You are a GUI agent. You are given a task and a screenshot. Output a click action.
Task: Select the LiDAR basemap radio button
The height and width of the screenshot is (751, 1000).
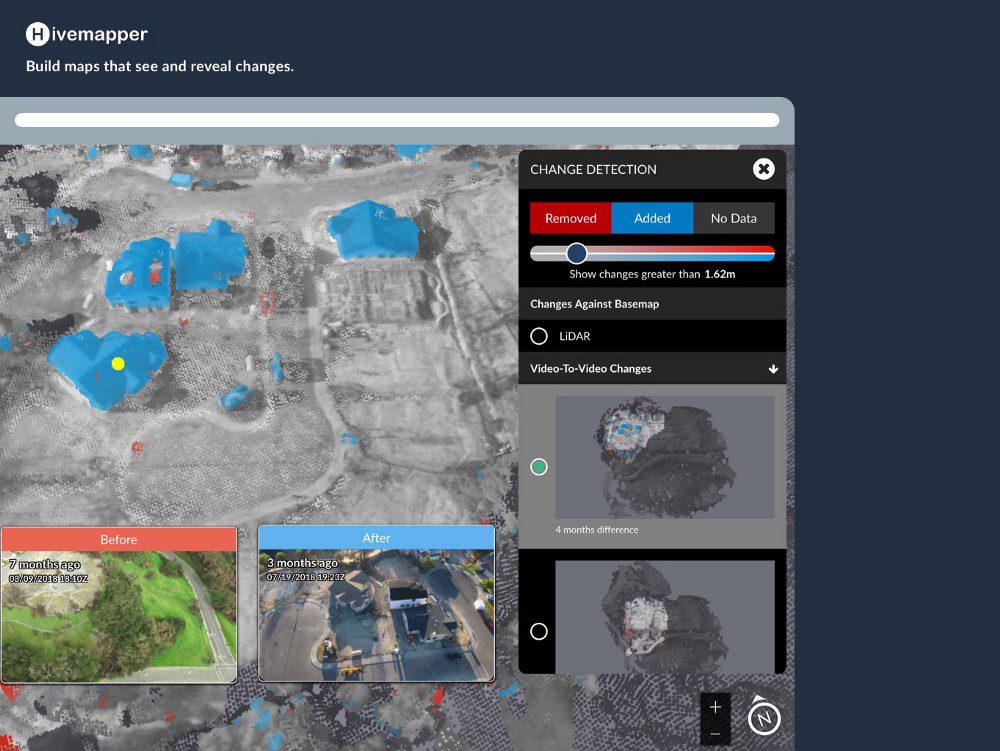[x=539, y=336]
